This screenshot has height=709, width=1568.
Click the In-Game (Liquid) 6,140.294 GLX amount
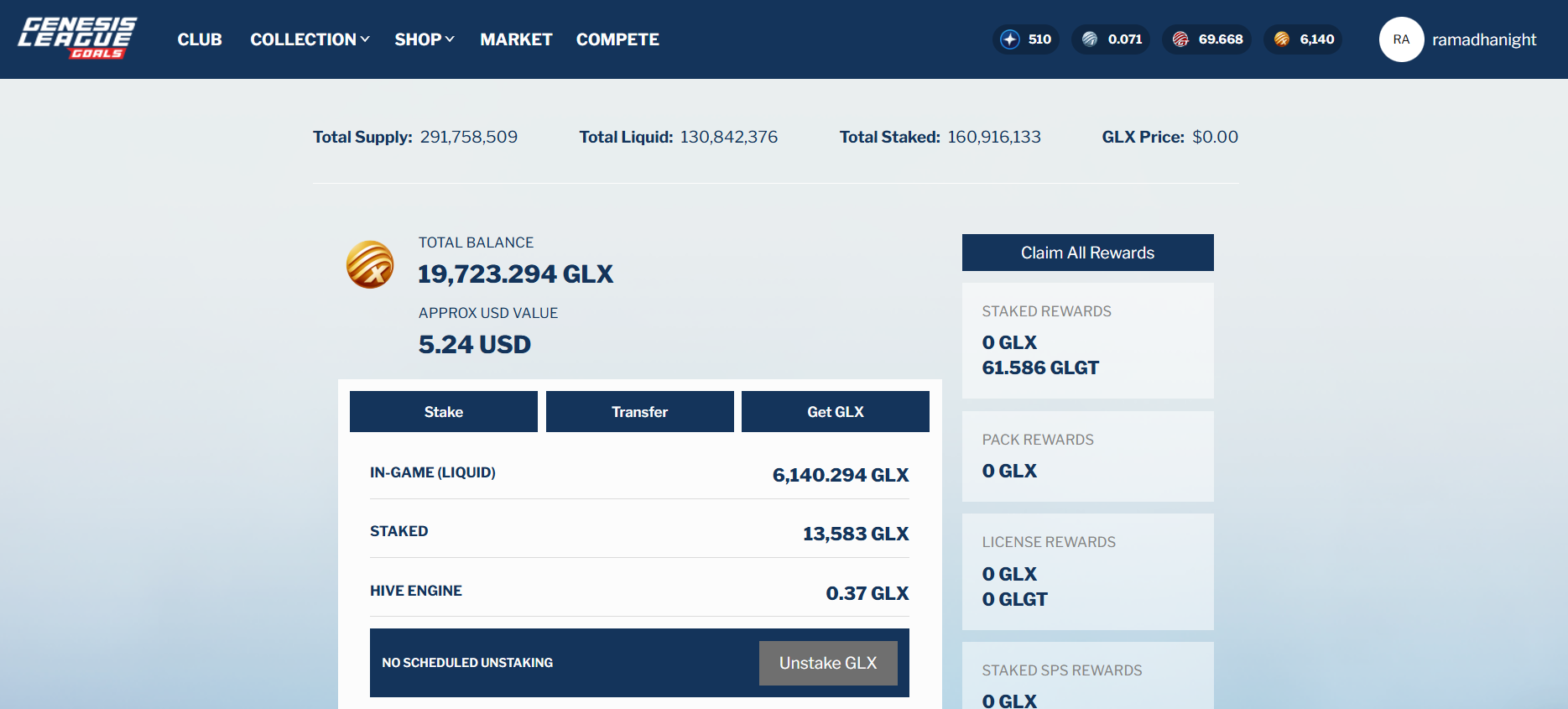pos(841,475)
